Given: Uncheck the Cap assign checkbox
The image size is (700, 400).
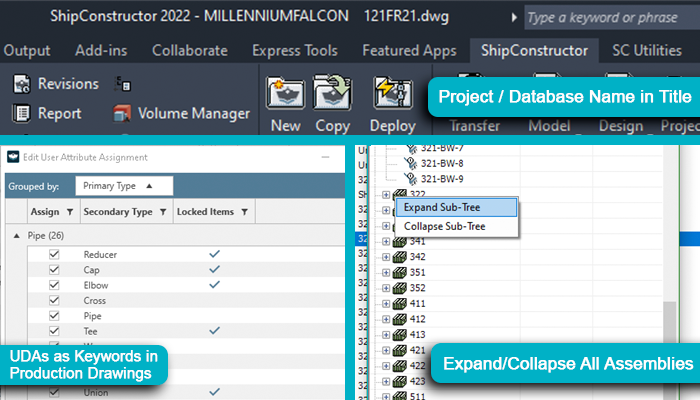Looking at the screenshot, I should (54, 270).
